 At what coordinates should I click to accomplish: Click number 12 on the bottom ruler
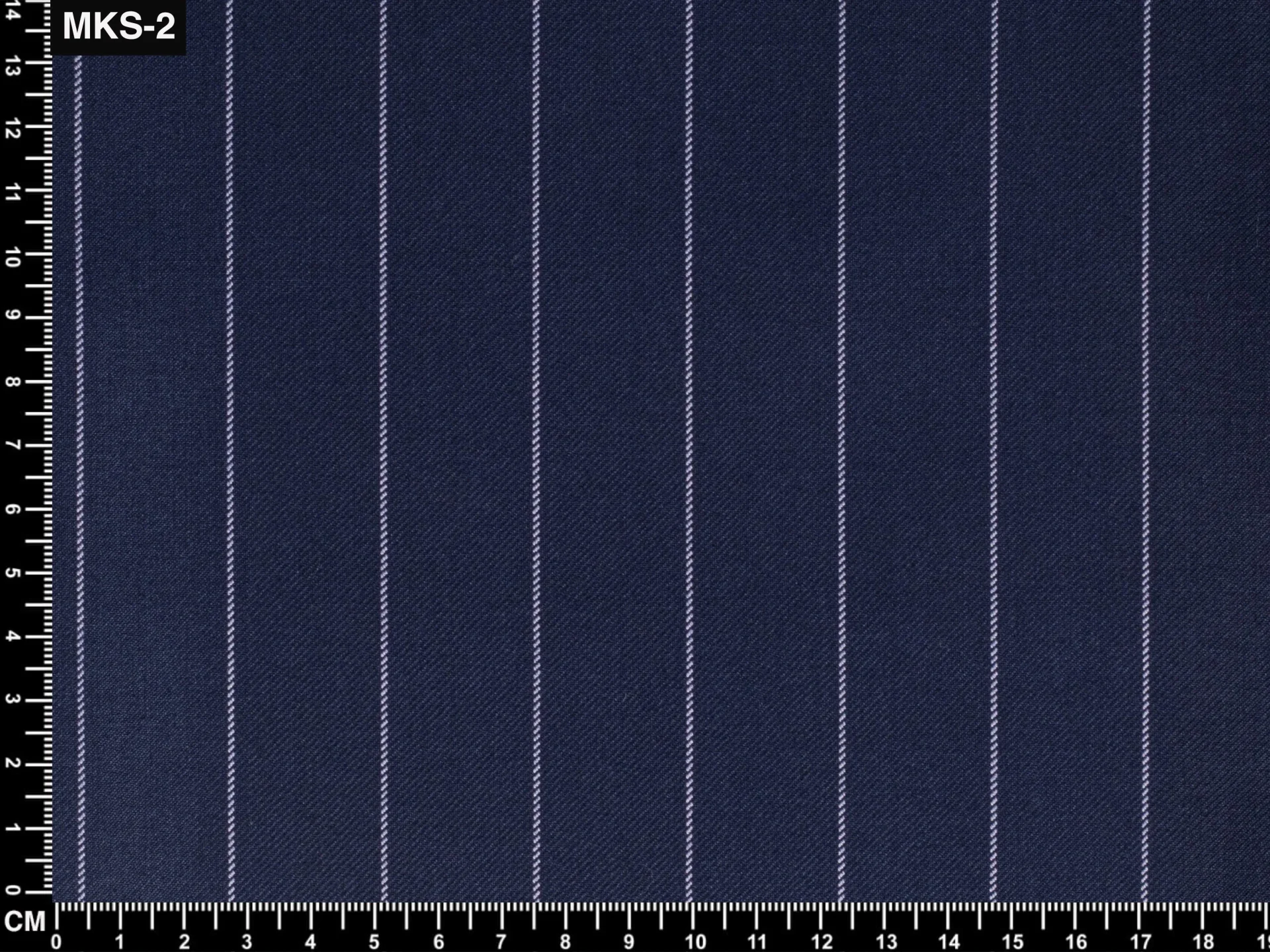pyautogui.click(x=822, y=943)
